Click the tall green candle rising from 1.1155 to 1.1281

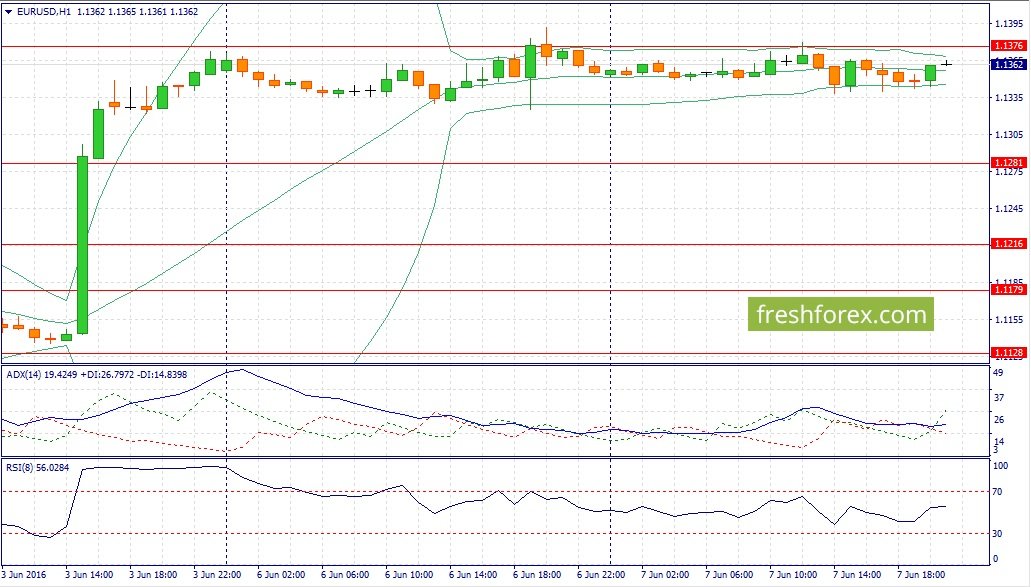(83, 245)
